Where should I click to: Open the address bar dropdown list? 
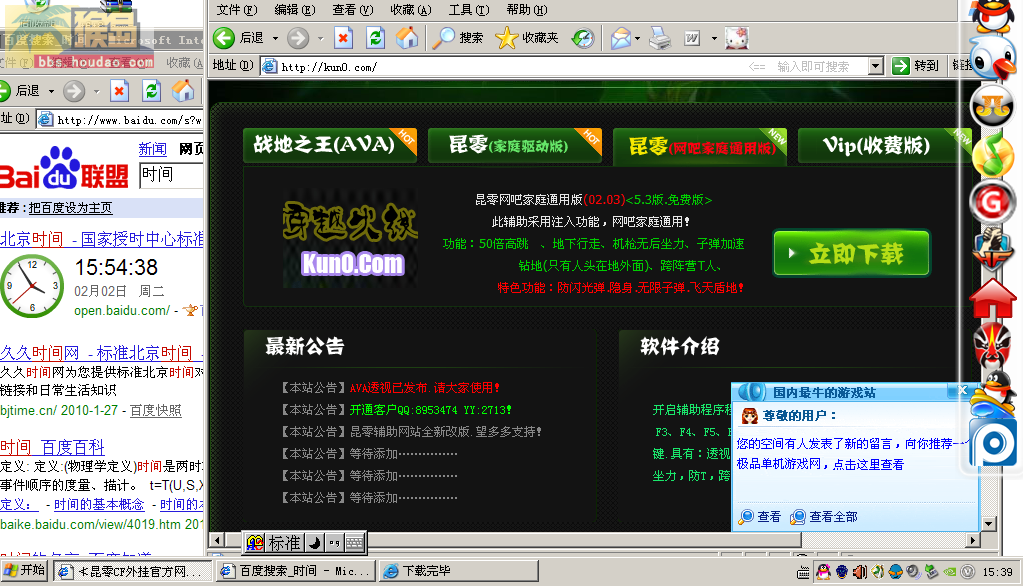(876, 66)
